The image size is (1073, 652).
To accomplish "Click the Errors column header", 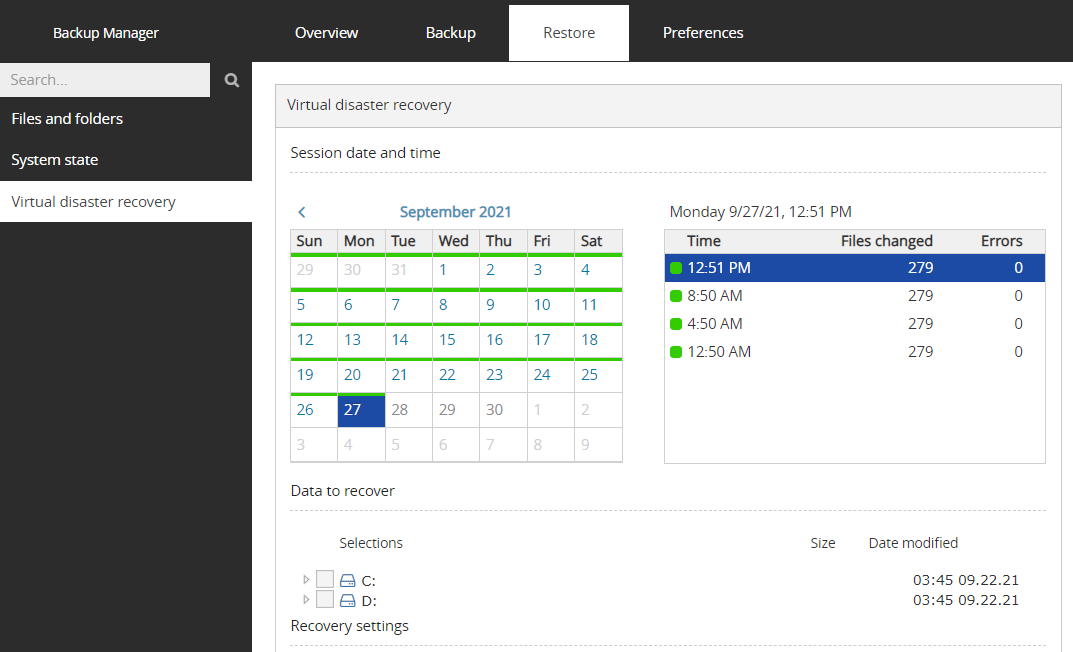I will point(1001,241).
